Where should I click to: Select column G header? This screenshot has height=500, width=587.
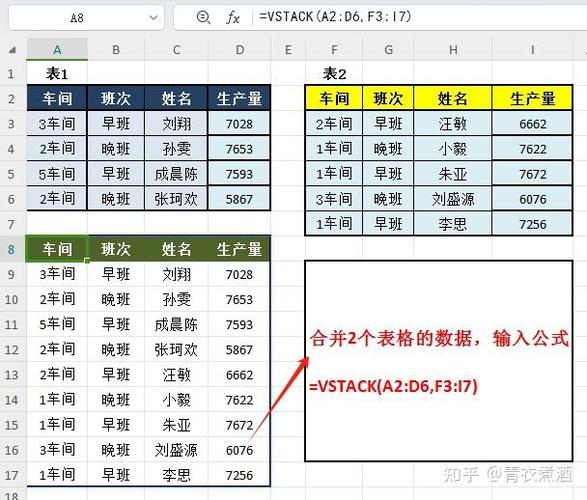pyautogui.click(x=388, y=49)
